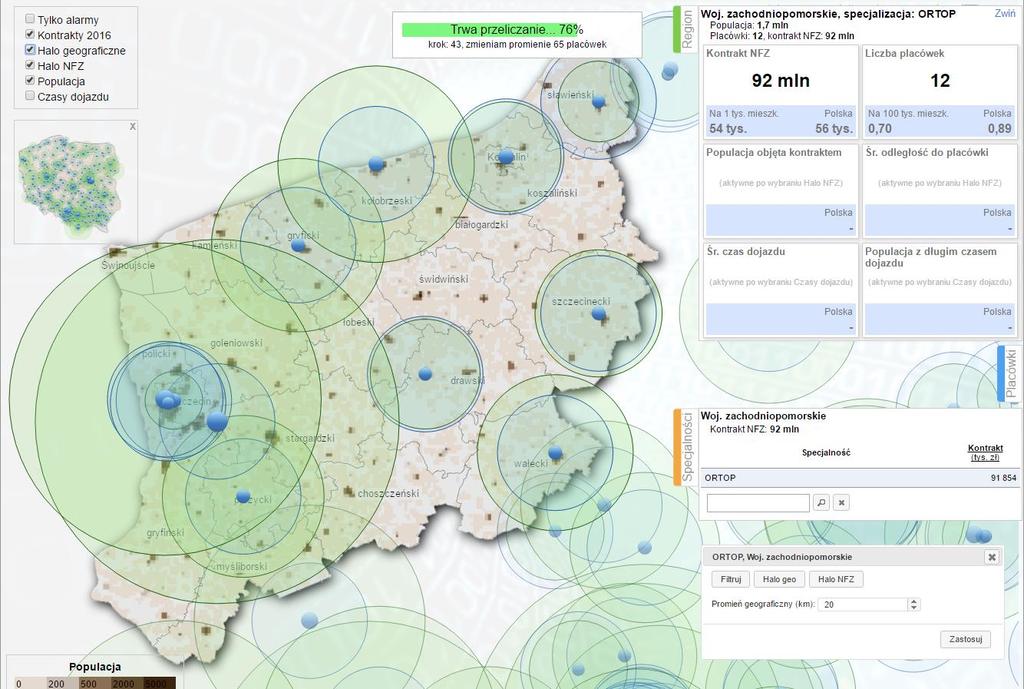
Task: Click the 5000 population legend swatch
Action: click(160, 684)
